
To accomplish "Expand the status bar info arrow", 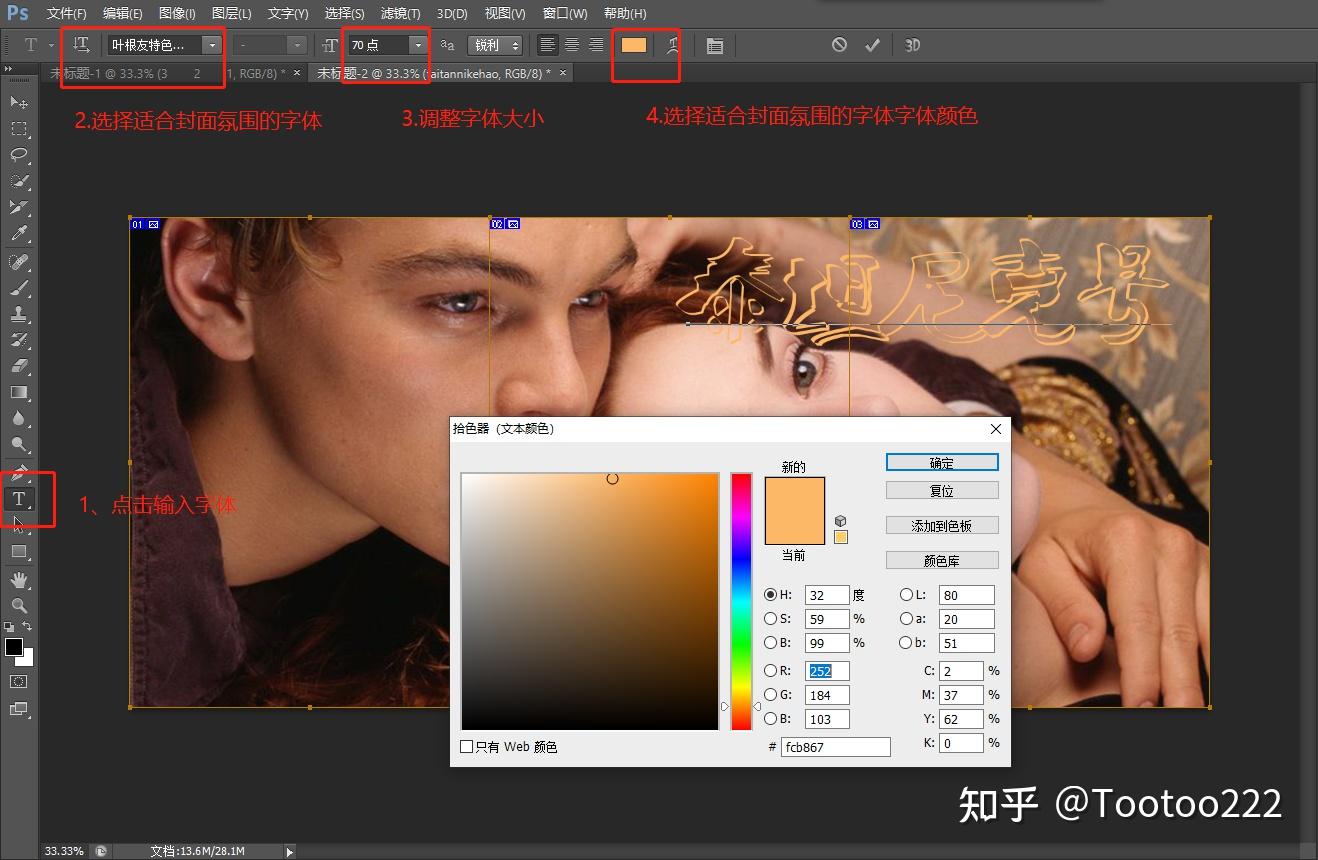I will [x=290, y=852].
